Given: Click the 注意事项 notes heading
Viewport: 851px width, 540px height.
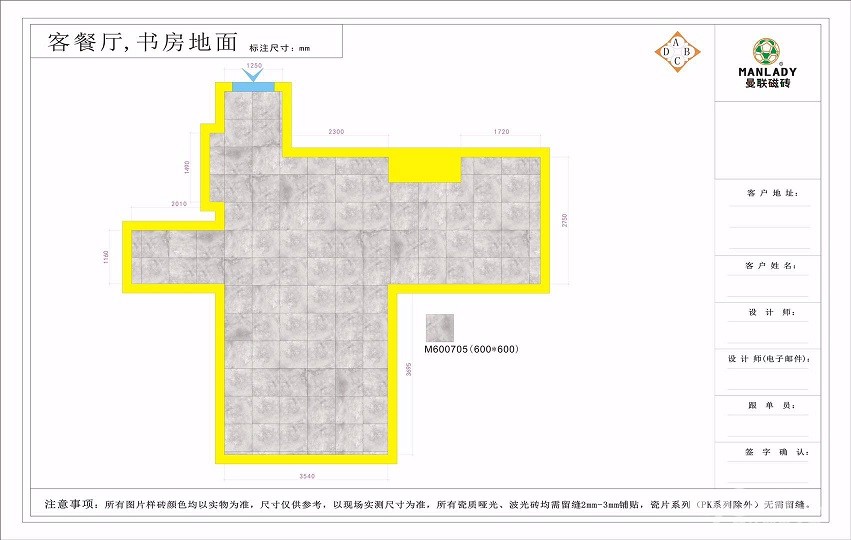Looking at the screenshot, I should click(x=70, y=504).
